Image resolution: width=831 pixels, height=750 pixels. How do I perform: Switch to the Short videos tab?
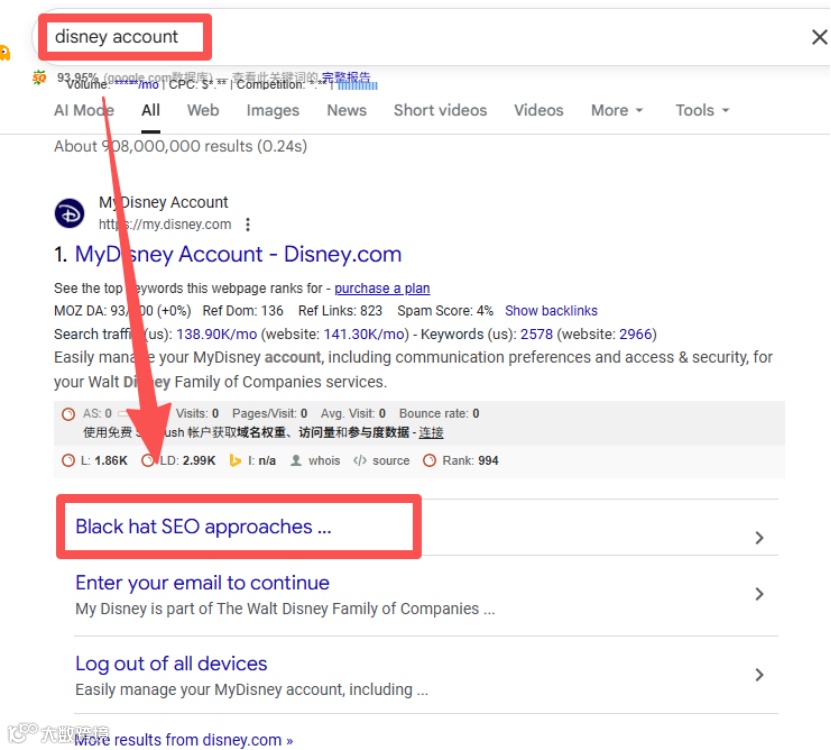pyautogui.click(x=440, y=110)
